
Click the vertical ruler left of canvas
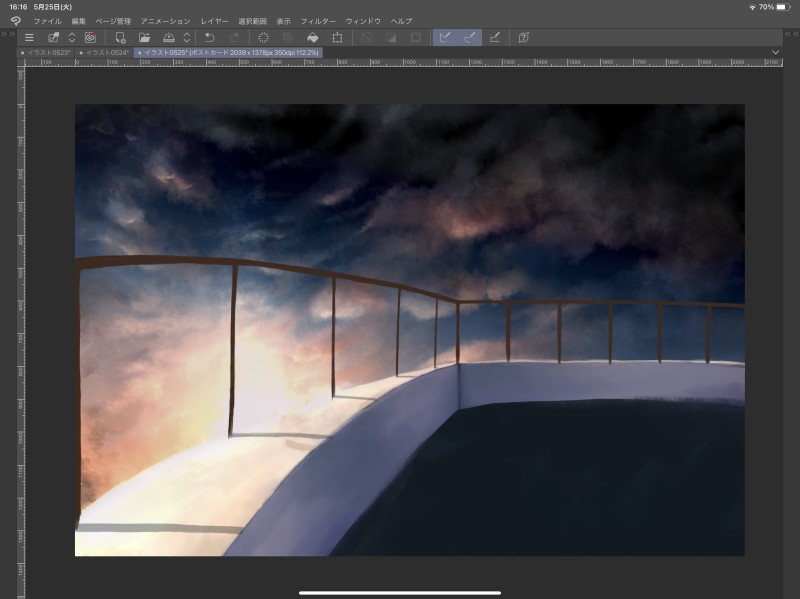tap(21, 333)
